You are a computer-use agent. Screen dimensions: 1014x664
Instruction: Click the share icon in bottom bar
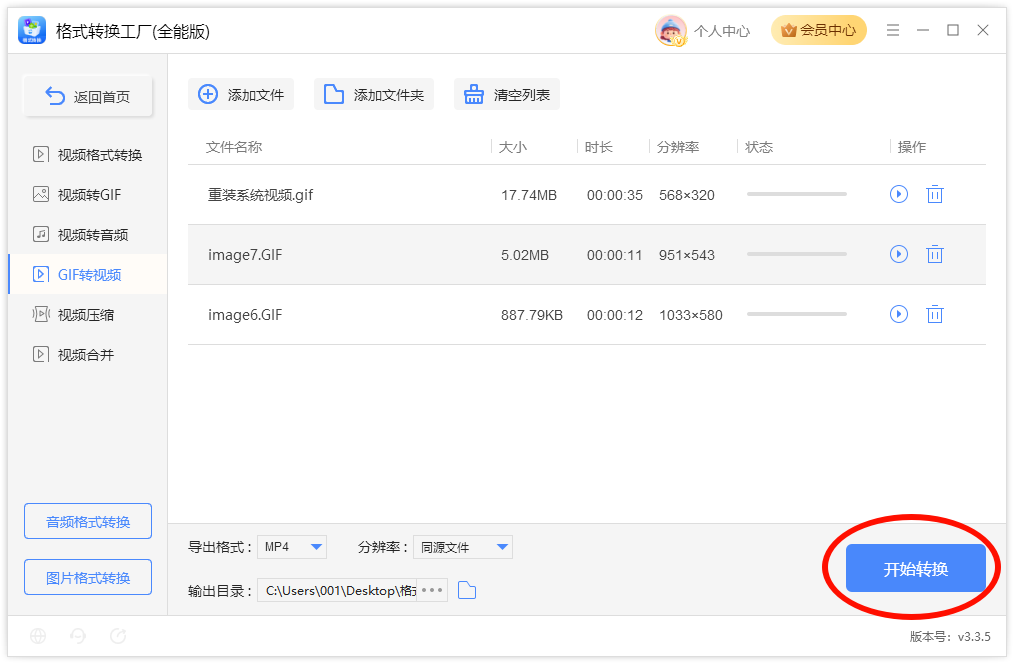point(118,636)
